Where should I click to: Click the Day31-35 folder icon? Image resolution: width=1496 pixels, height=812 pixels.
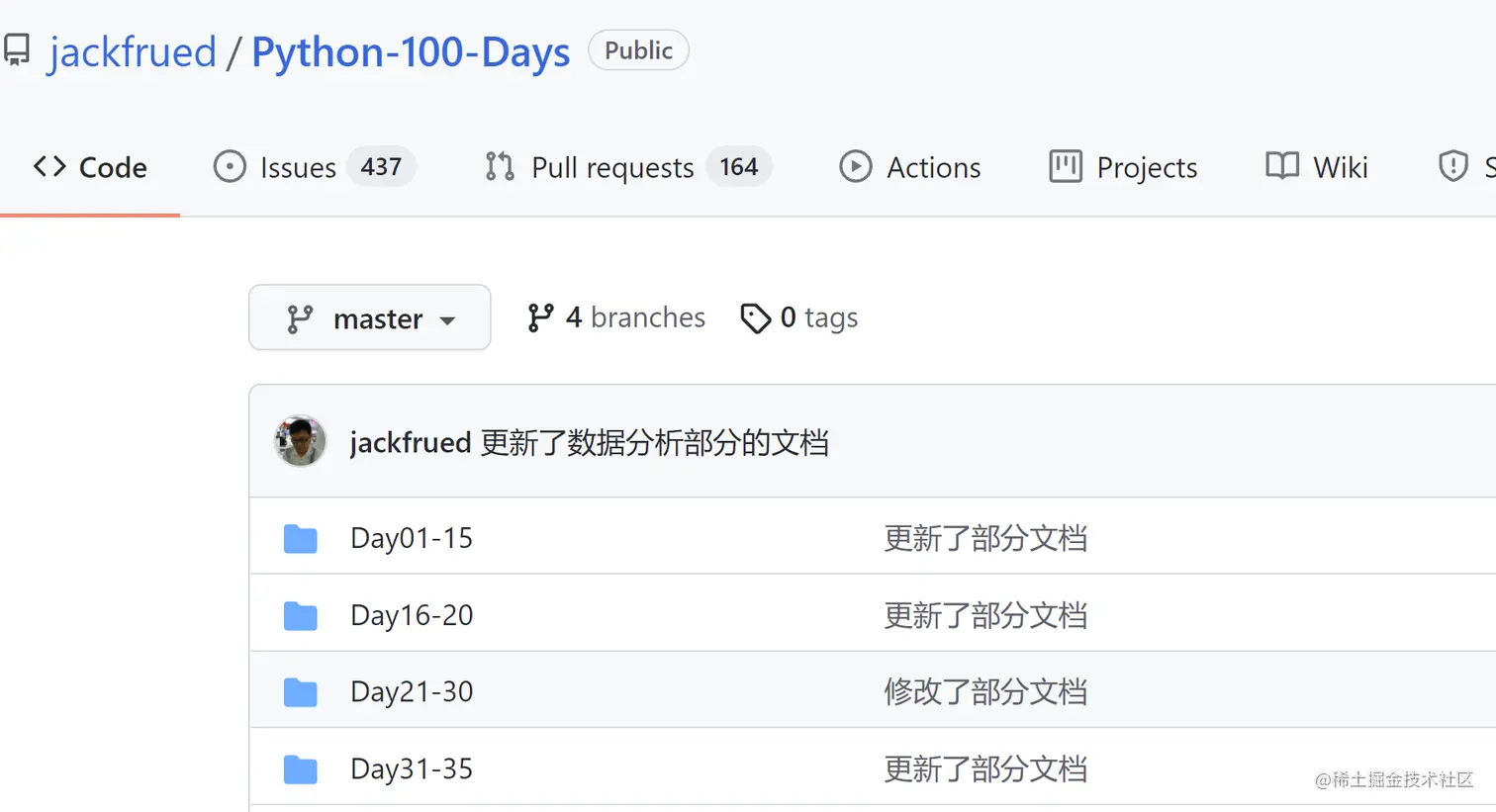(300, 769)
